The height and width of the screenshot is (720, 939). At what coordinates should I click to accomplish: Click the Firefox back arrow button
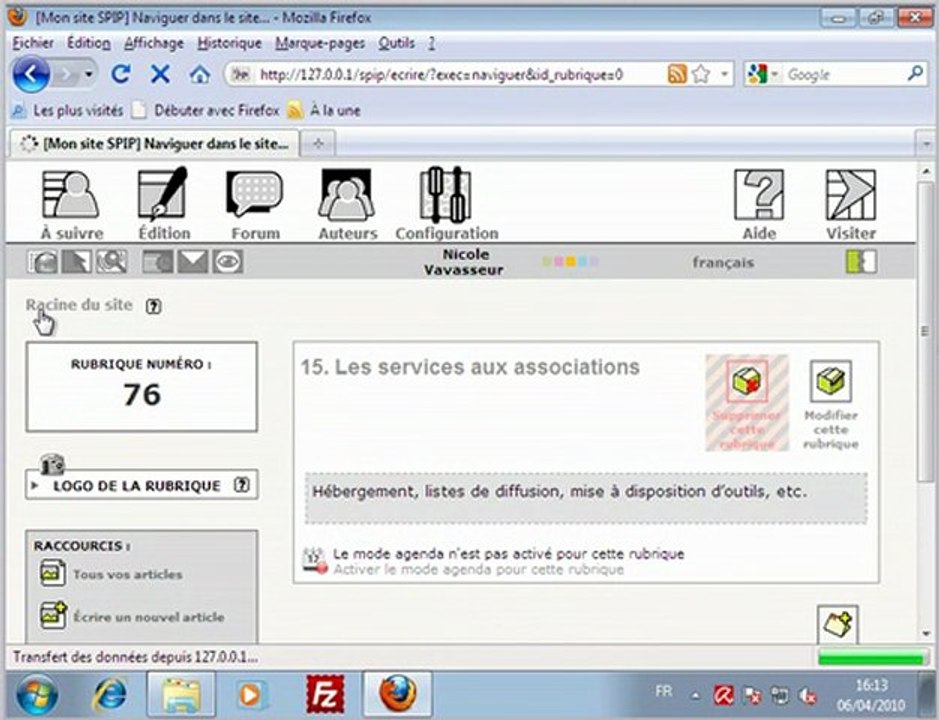coord(31,75)
